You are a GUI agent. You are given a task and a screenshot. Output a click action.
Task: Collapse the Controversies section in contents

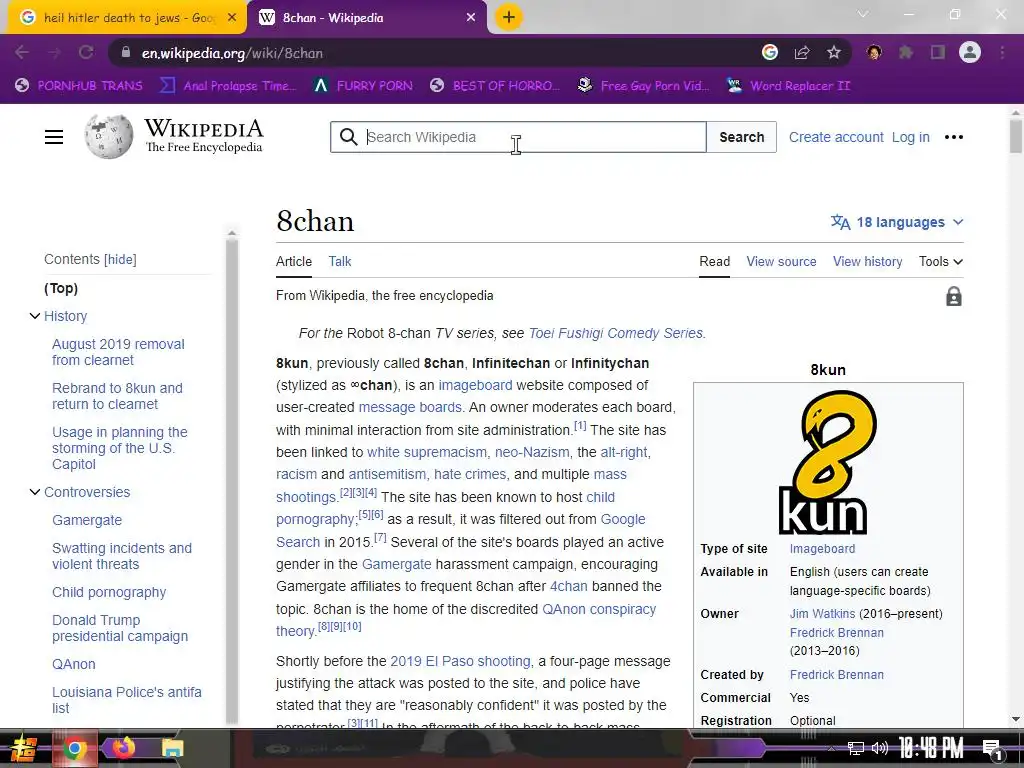[x=35, y=492]
